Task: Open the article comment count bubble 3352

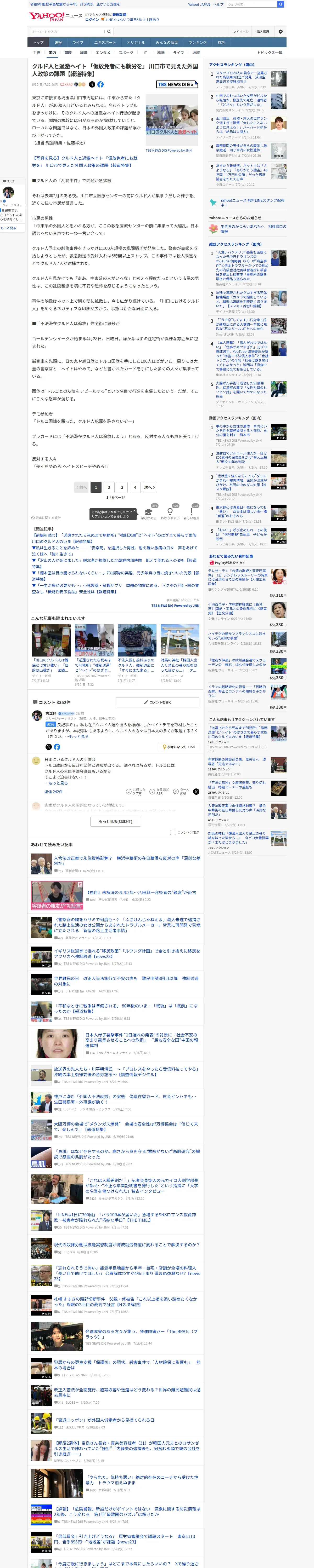Action: [x=66, y=85]
